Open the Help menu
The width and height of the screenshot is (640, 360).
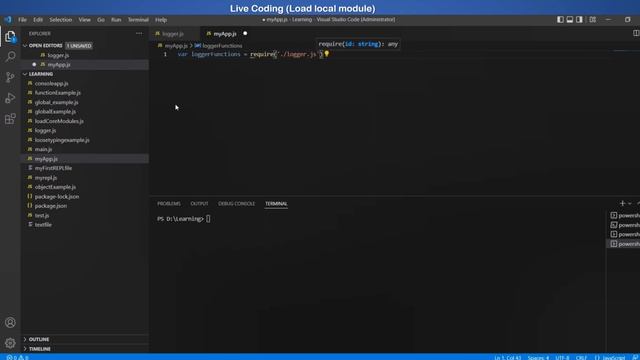[x=161, y=20]
